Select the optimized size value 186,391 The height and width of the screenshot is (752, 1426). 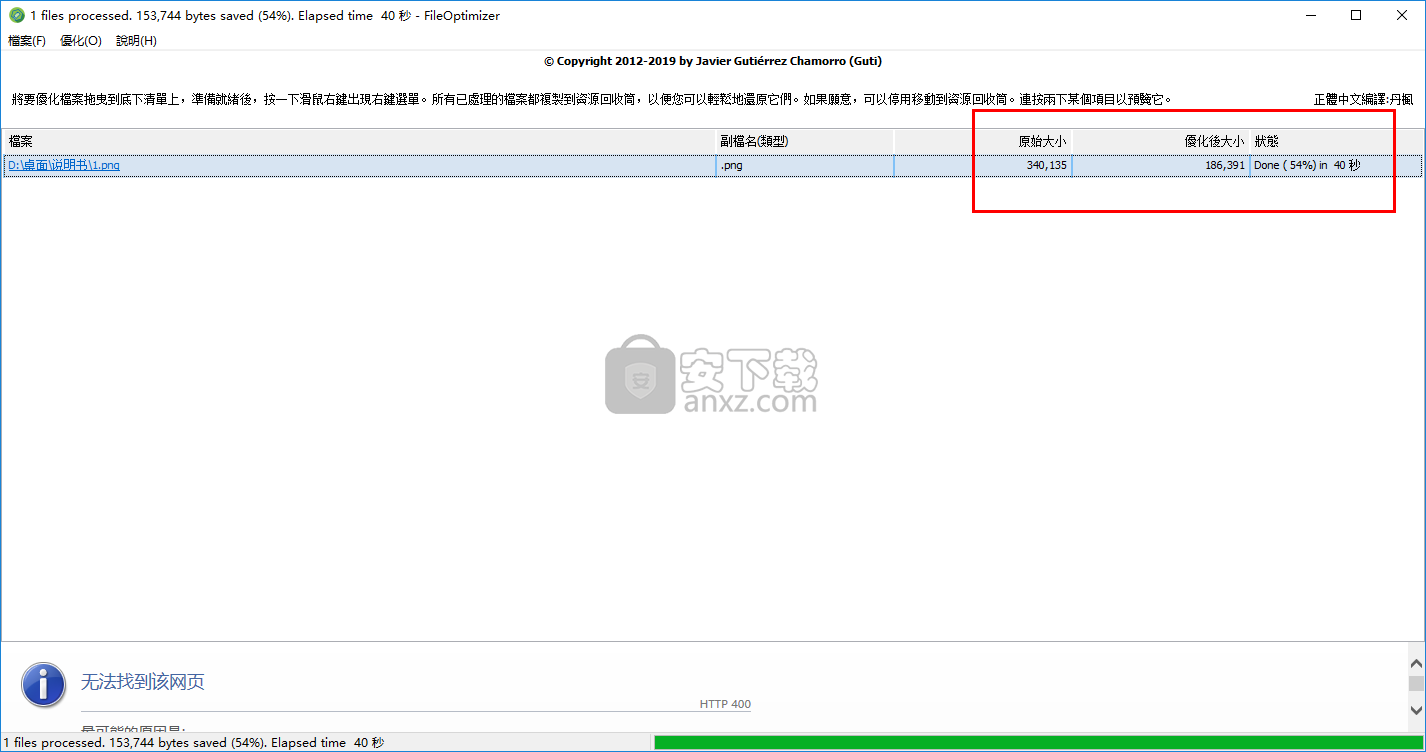[x=1225, y=165]
